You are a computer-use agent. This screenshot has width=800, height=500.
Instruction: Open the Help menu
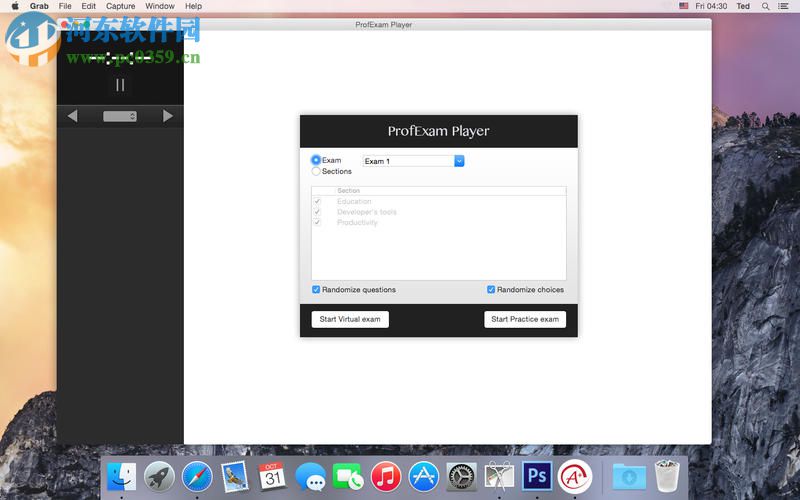coord(193,6)
